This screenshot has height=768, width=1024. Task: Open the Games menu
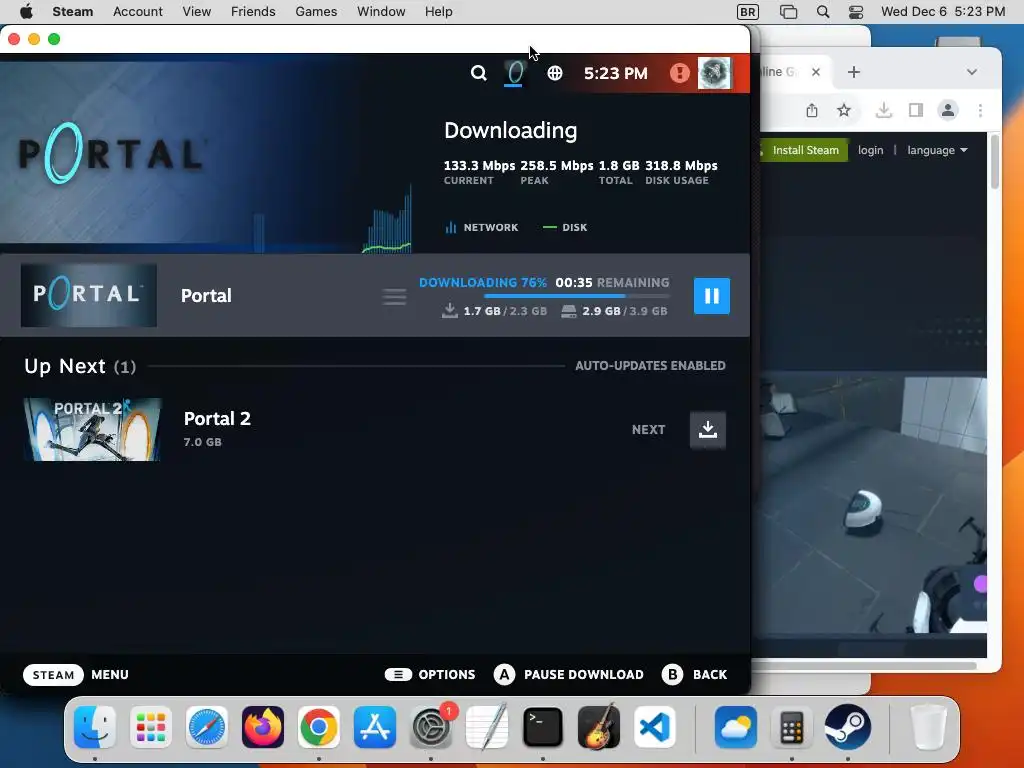point(316,12)
